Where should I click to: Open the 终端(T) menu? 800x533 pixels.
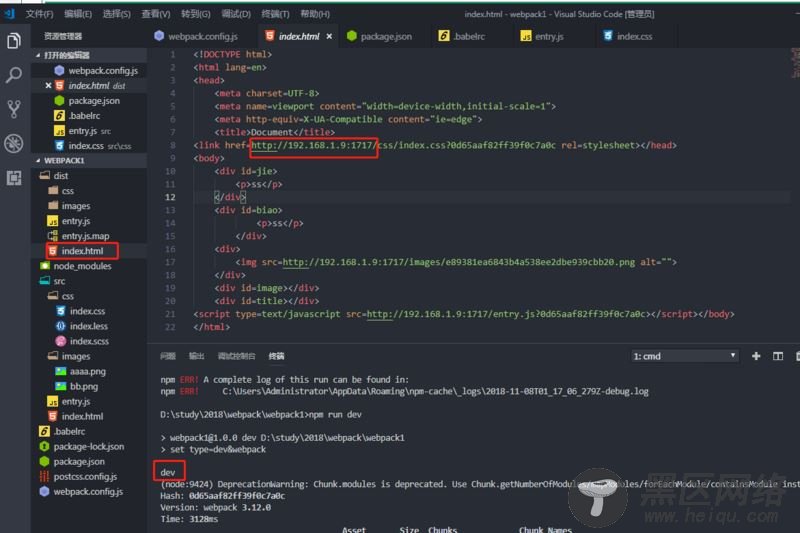point(275,14)
